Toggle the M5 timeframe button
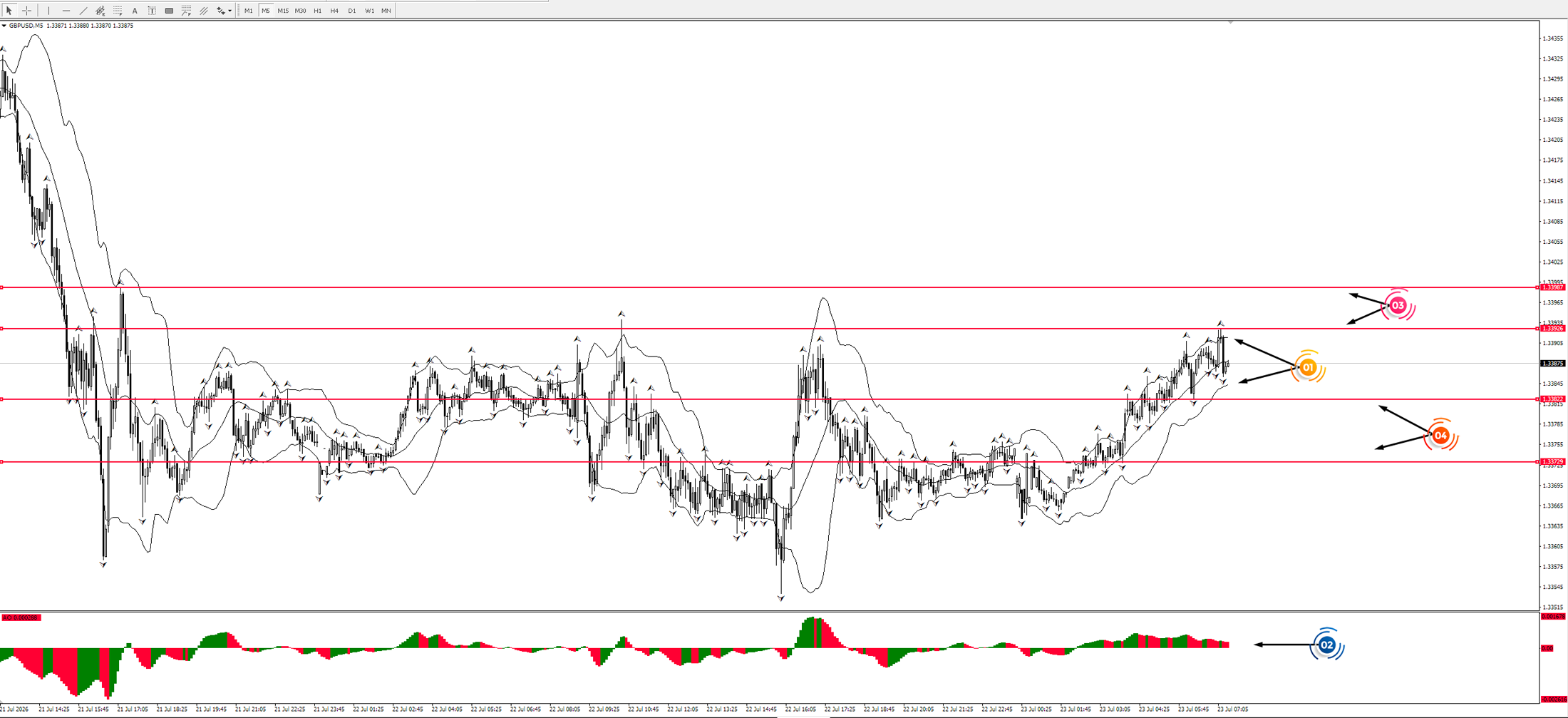Viewport: 1568px width, 718px height. tap(265, 11)
